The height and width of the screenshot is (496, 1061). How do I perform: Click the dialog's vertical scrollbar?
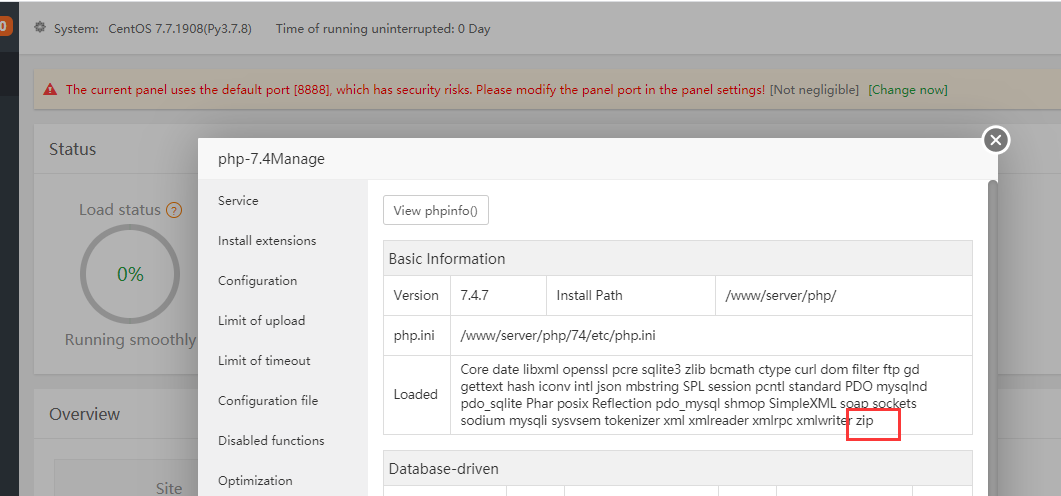992,300
